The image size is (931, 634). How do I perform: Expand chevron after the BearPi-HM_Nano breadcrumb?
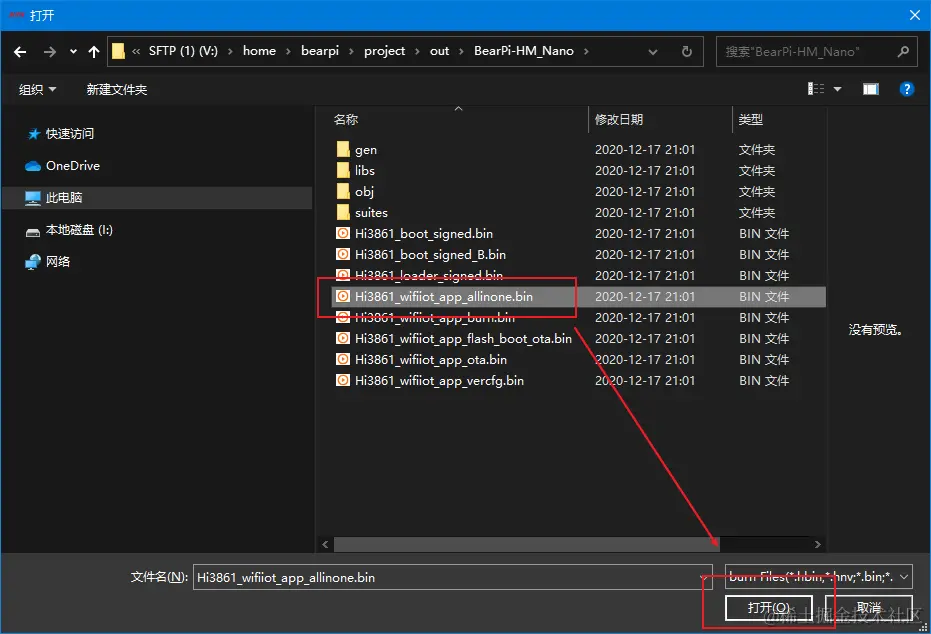[586, 52]
